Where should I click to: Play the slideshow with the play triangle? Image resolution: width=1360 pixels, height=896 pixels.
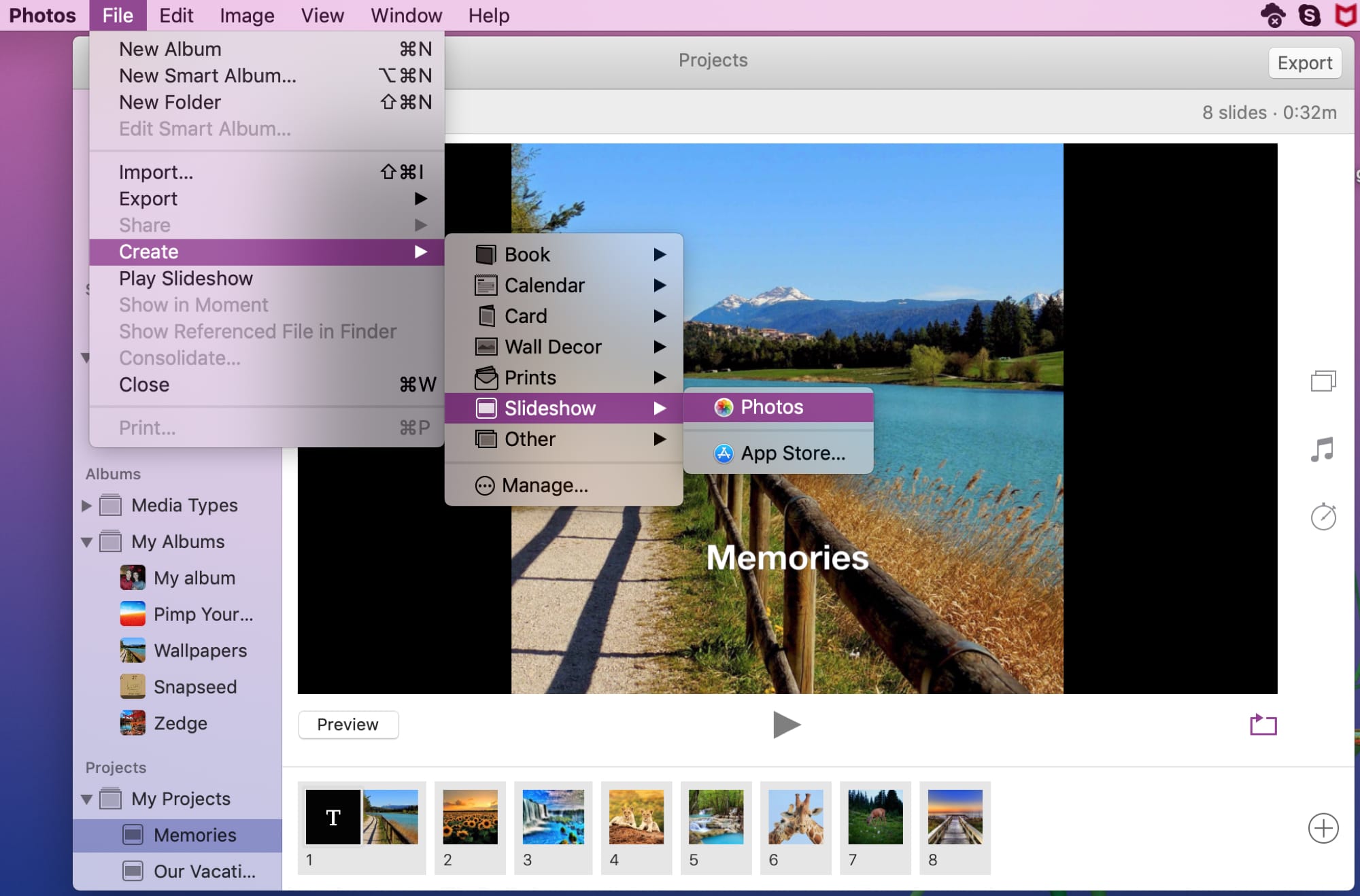[787, 725]
